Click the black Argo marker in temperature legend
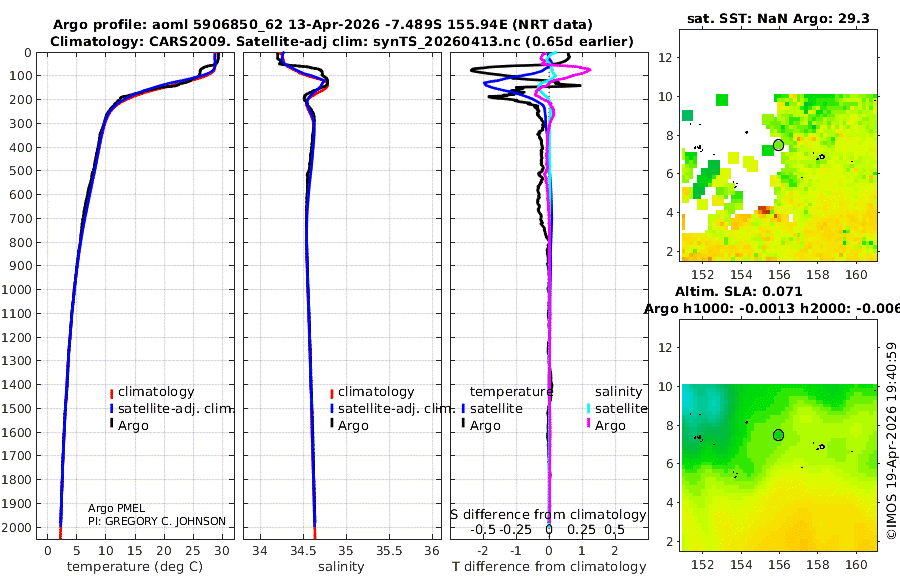 click(111, 423)
